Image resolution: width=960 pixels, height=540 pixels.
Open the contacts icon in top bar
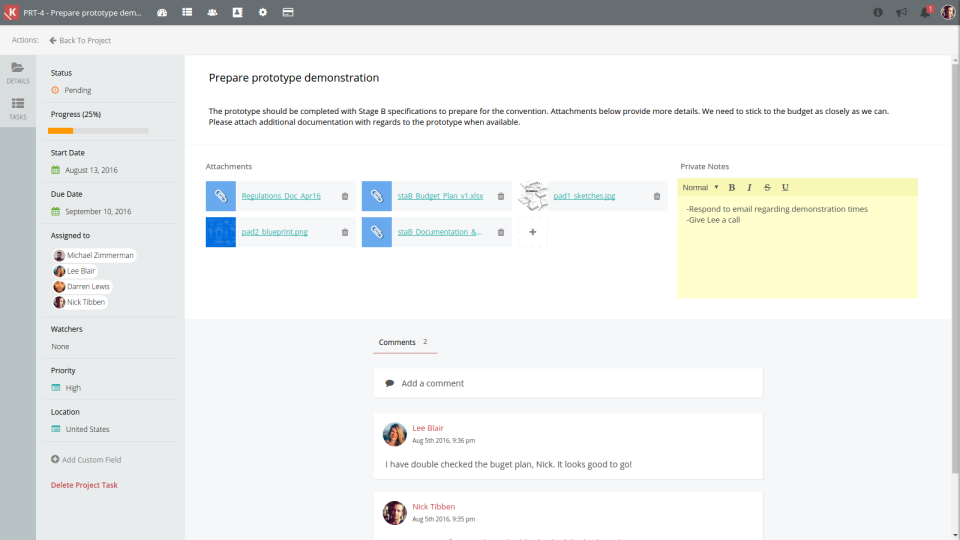(238, 12)
